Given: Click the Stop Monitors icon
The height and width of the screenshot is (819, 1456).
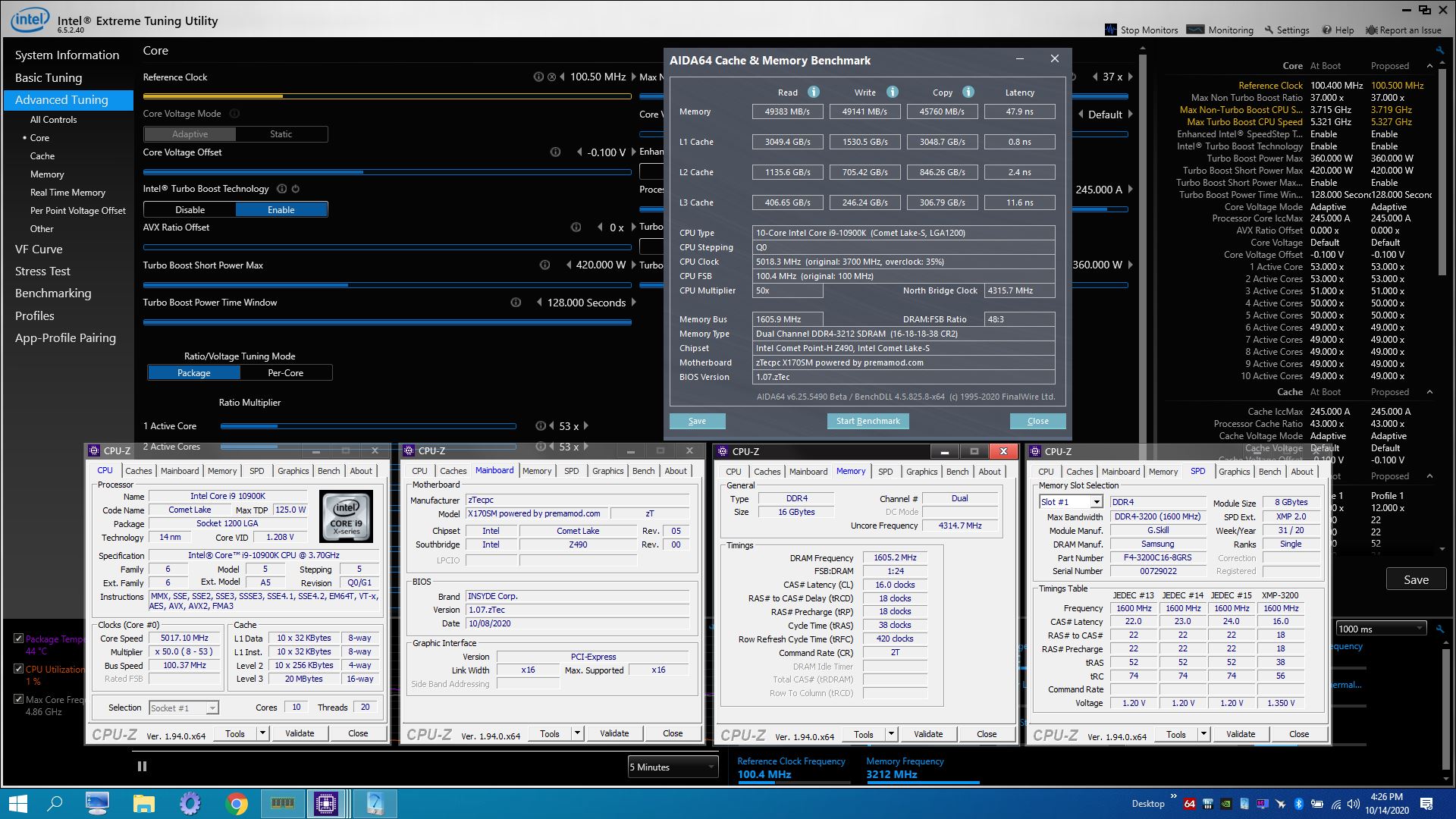Looking at the screenshot, I should click(x=1111, y=30).
